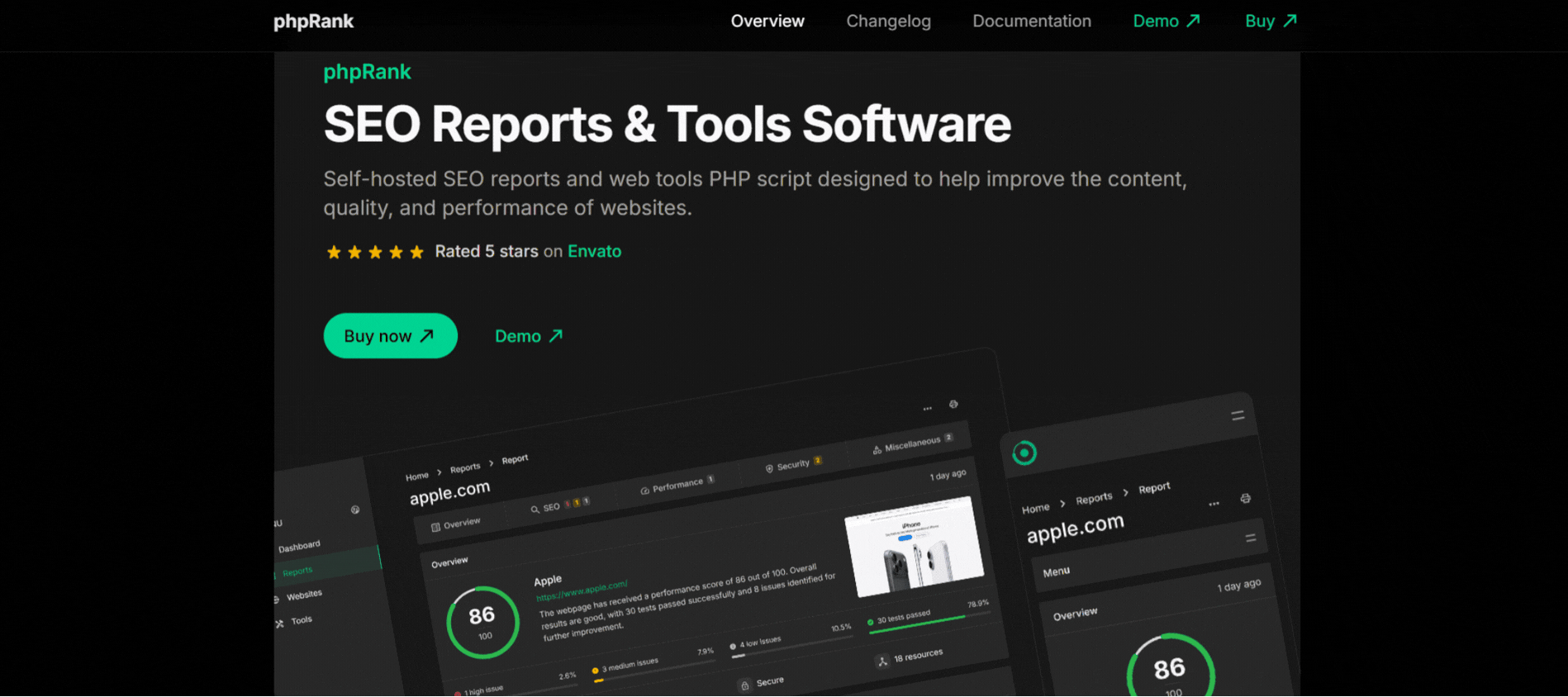
Task: Click the 86 score circle in the desktop preview
Action: 482,622
